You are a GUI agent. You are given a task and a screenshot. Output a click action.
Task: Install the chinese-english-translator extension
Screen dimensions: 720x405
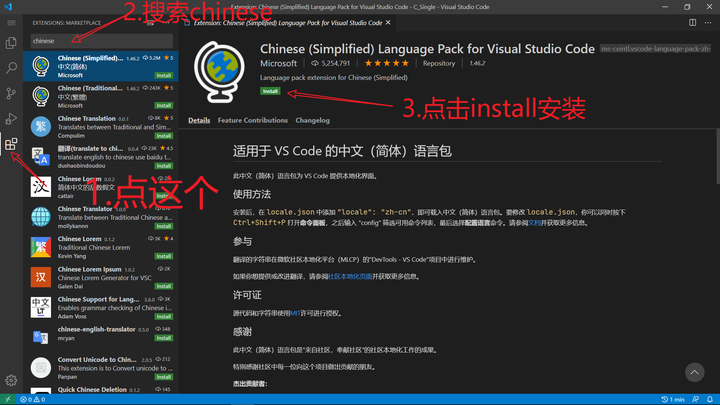point(163,338)
